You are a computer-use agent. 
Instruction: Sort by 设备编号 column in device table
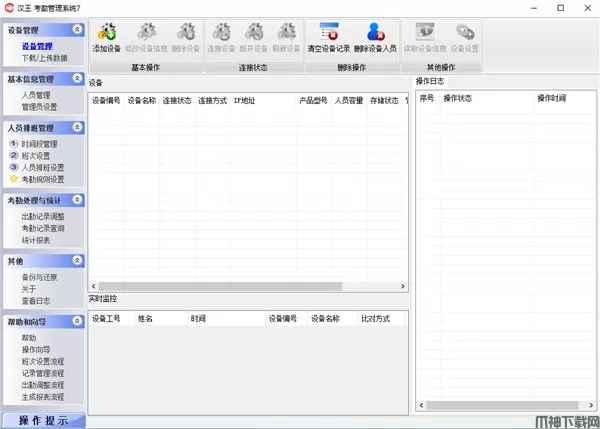point(106,101)
